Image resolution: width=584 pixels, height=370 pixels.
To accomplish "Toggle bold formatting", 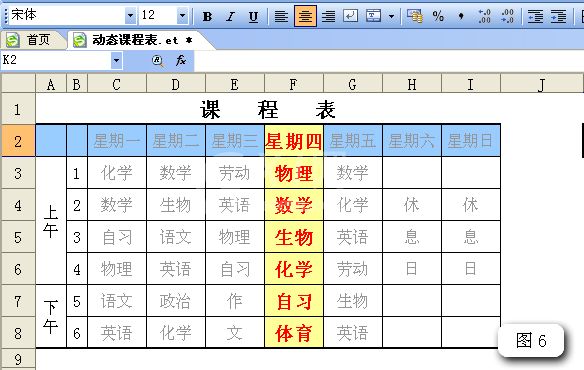I will coord(207,16).
